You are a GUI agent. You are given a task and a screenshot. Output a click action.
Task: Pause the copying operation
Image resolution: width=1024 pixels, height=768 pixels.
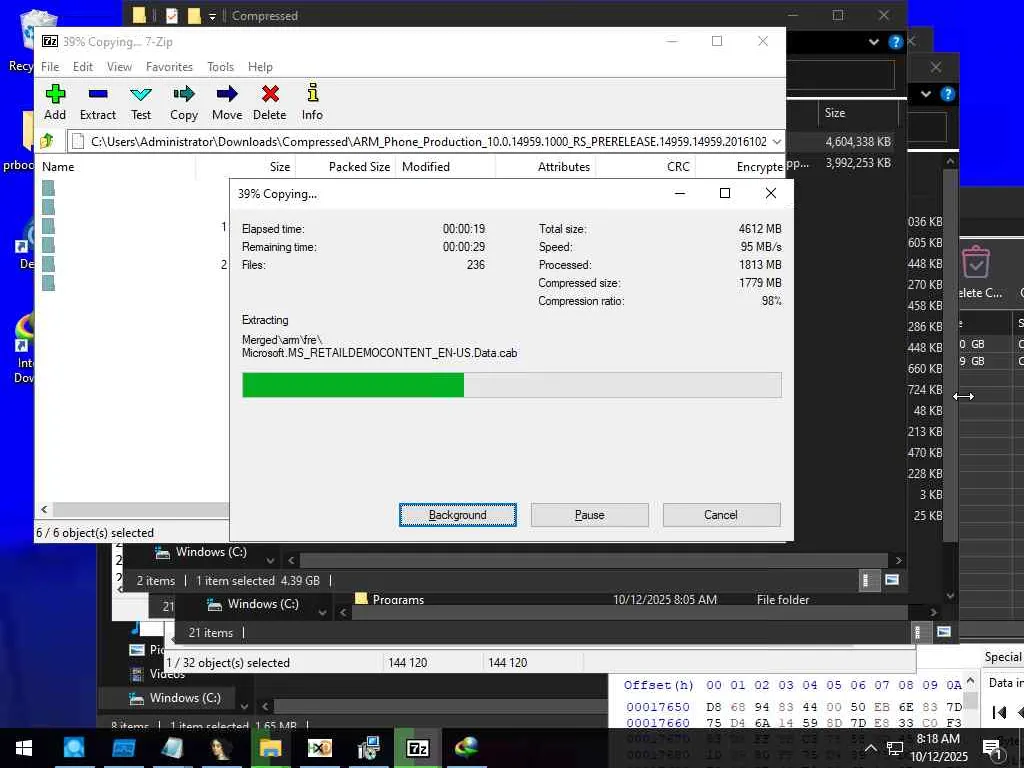pyautogui.click(x=589, y=515)
